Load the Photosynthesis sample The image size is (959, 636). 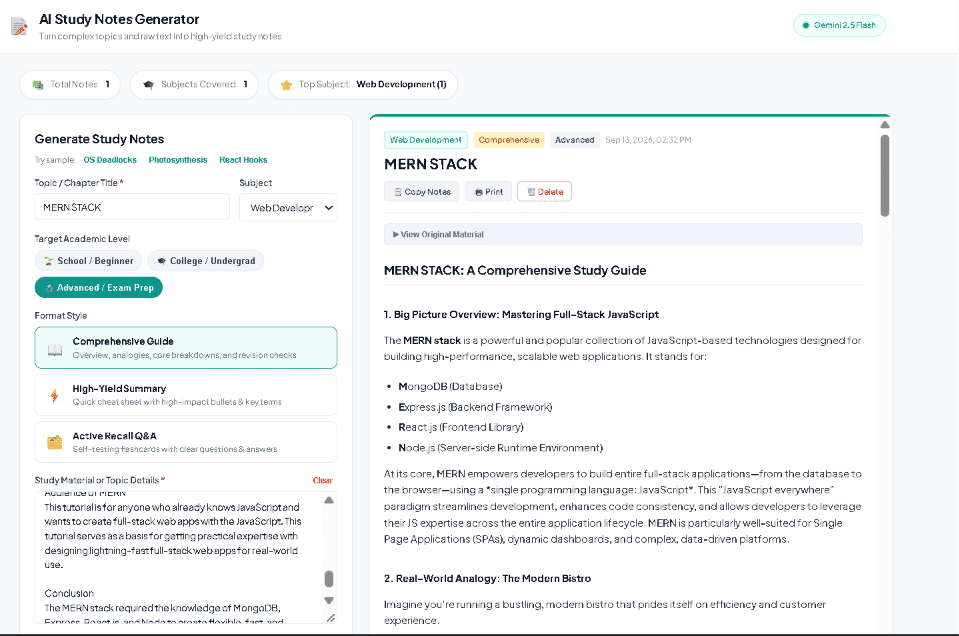point(178,160)
